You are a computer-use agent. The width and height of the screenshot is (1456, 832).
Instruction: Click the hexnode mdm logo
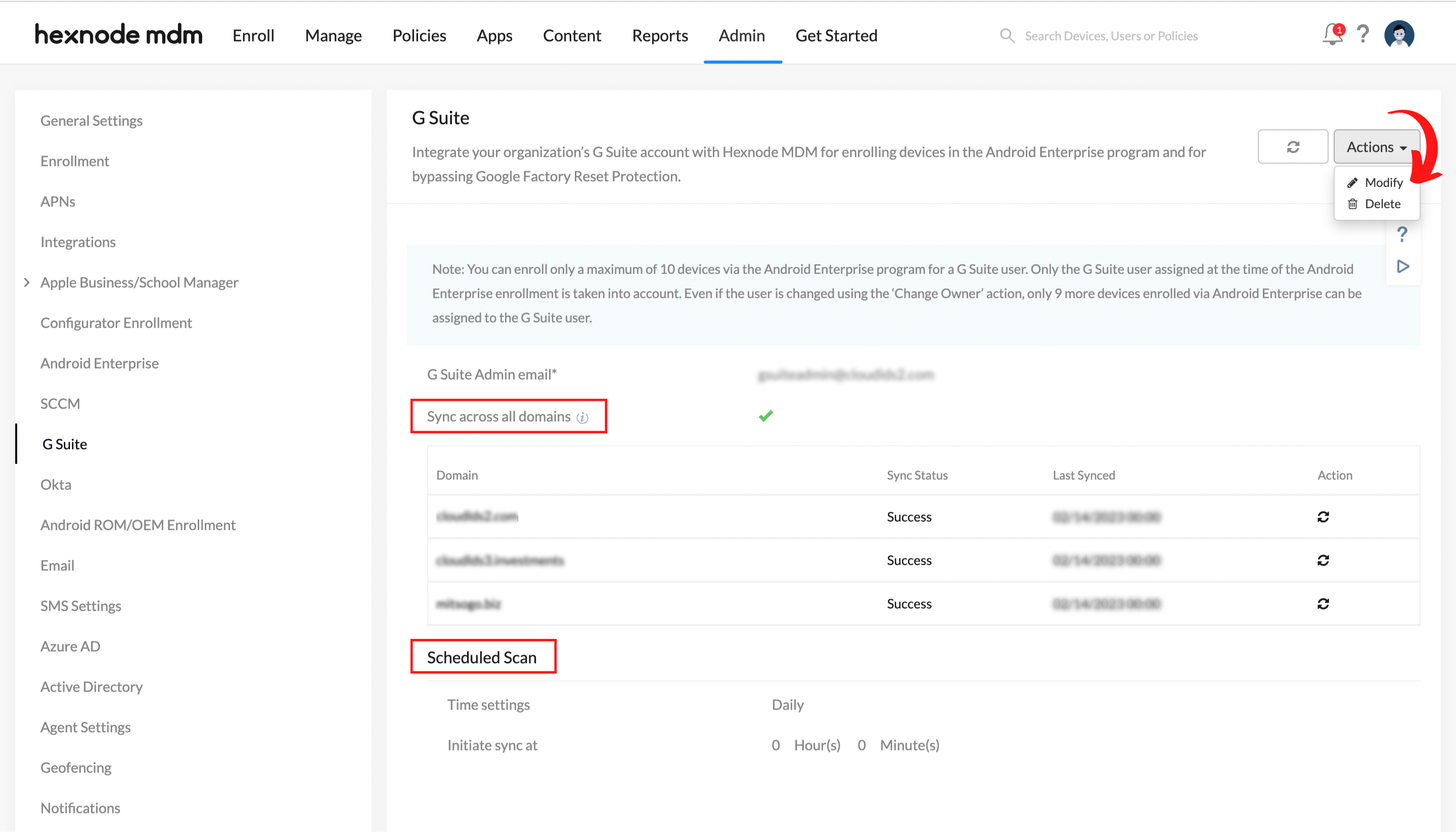coord(119,35)
